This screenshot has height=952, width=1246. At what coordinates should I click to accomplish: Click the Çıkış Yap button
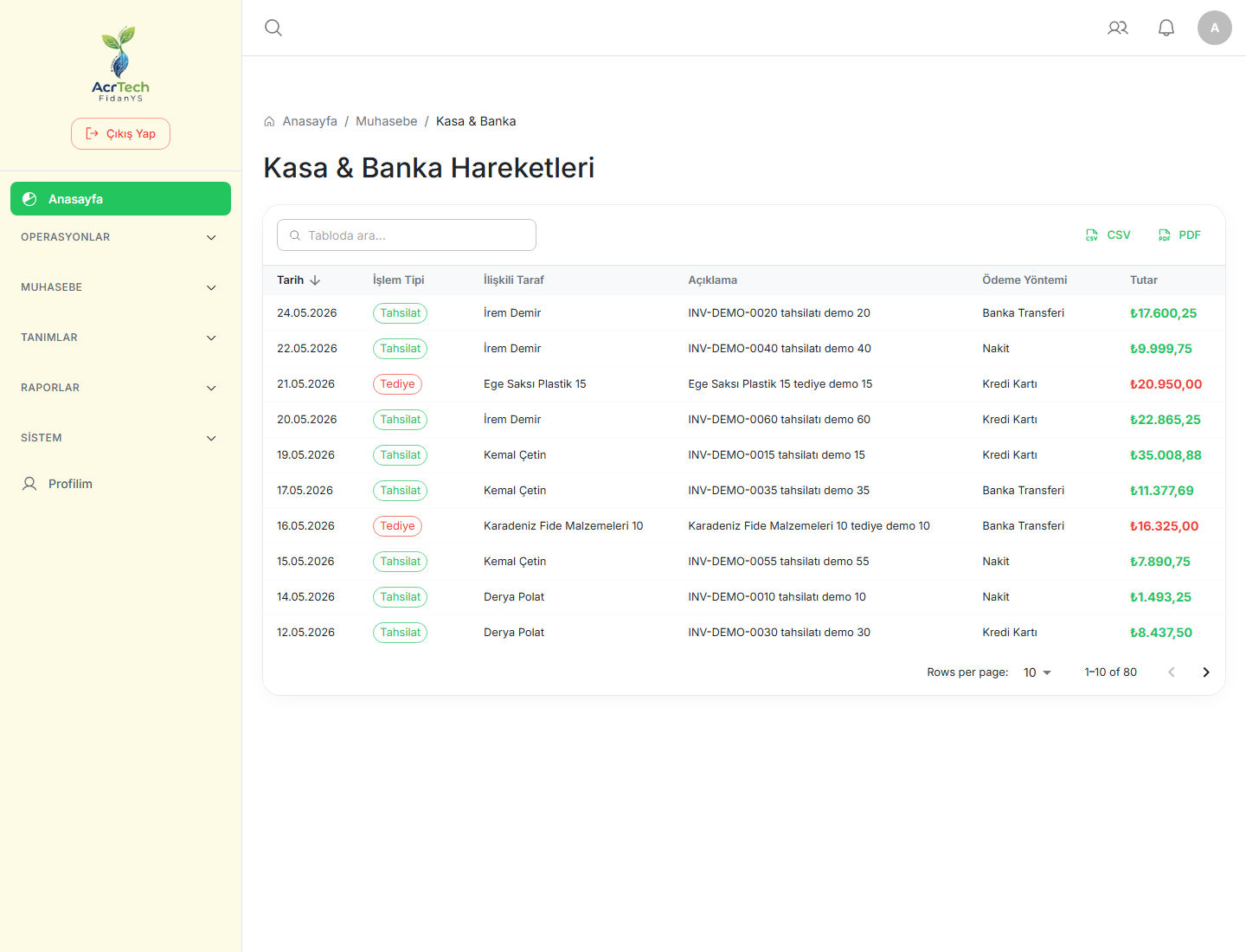(x=120, y=134)
